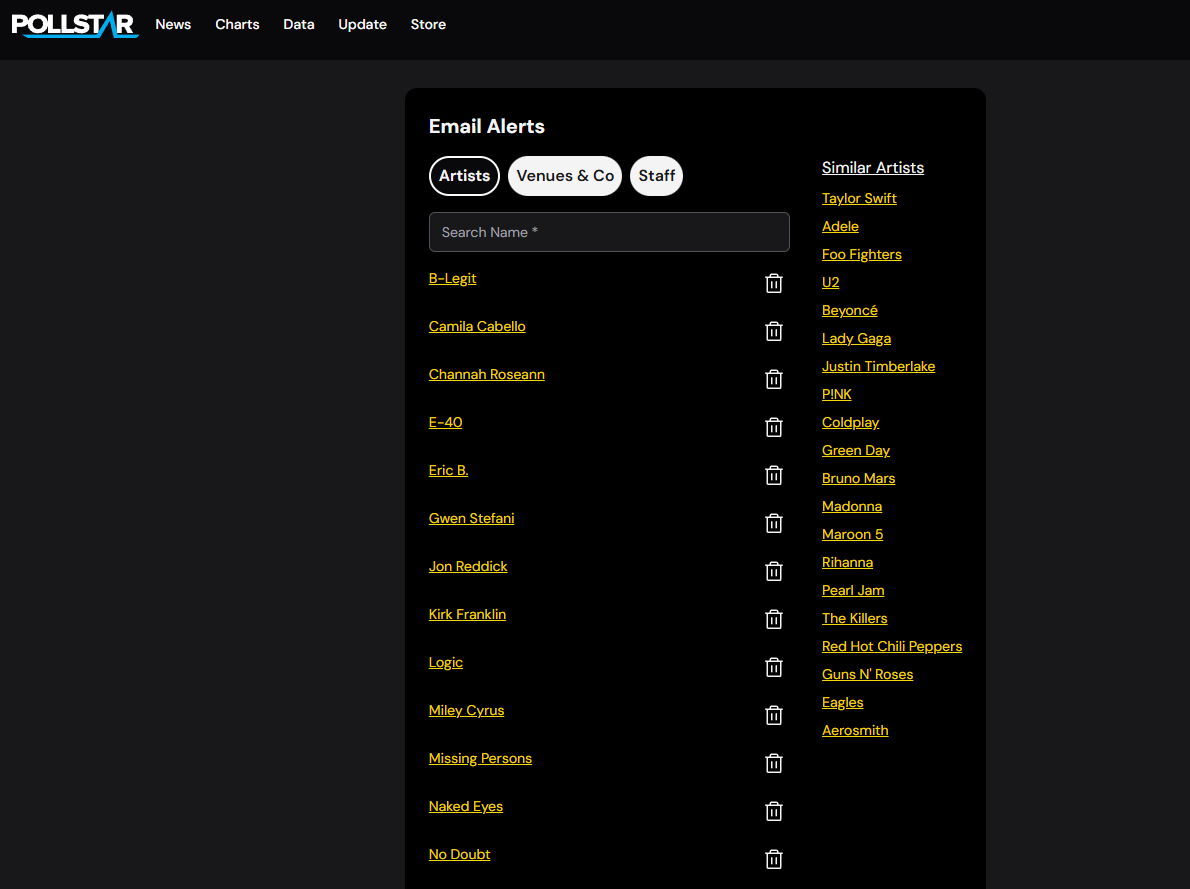Delete the B-Legit alert trash icon

tap(773, 283)
